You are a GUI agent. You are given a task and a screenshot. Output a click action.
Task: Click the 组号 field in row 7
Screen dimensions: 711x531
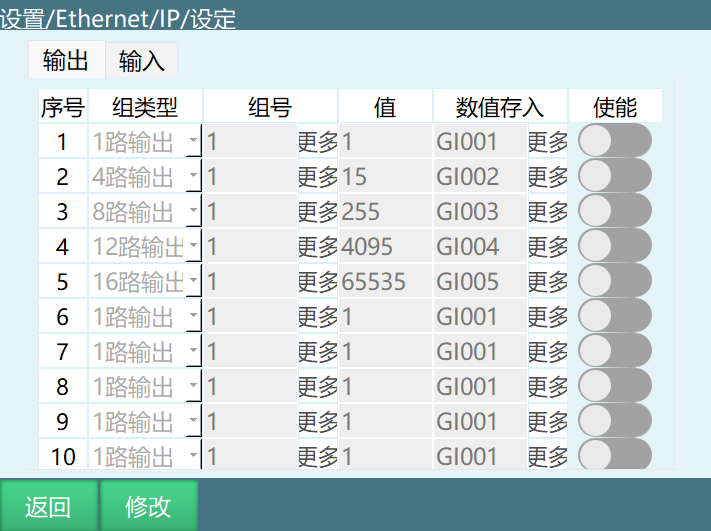[250, 352]
